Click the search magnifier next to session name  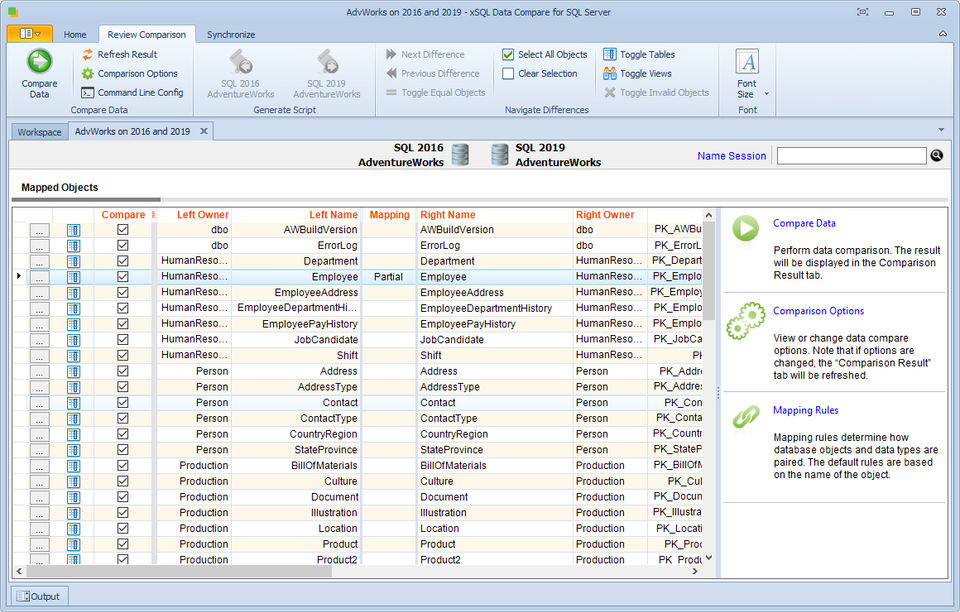pos(937,155)
